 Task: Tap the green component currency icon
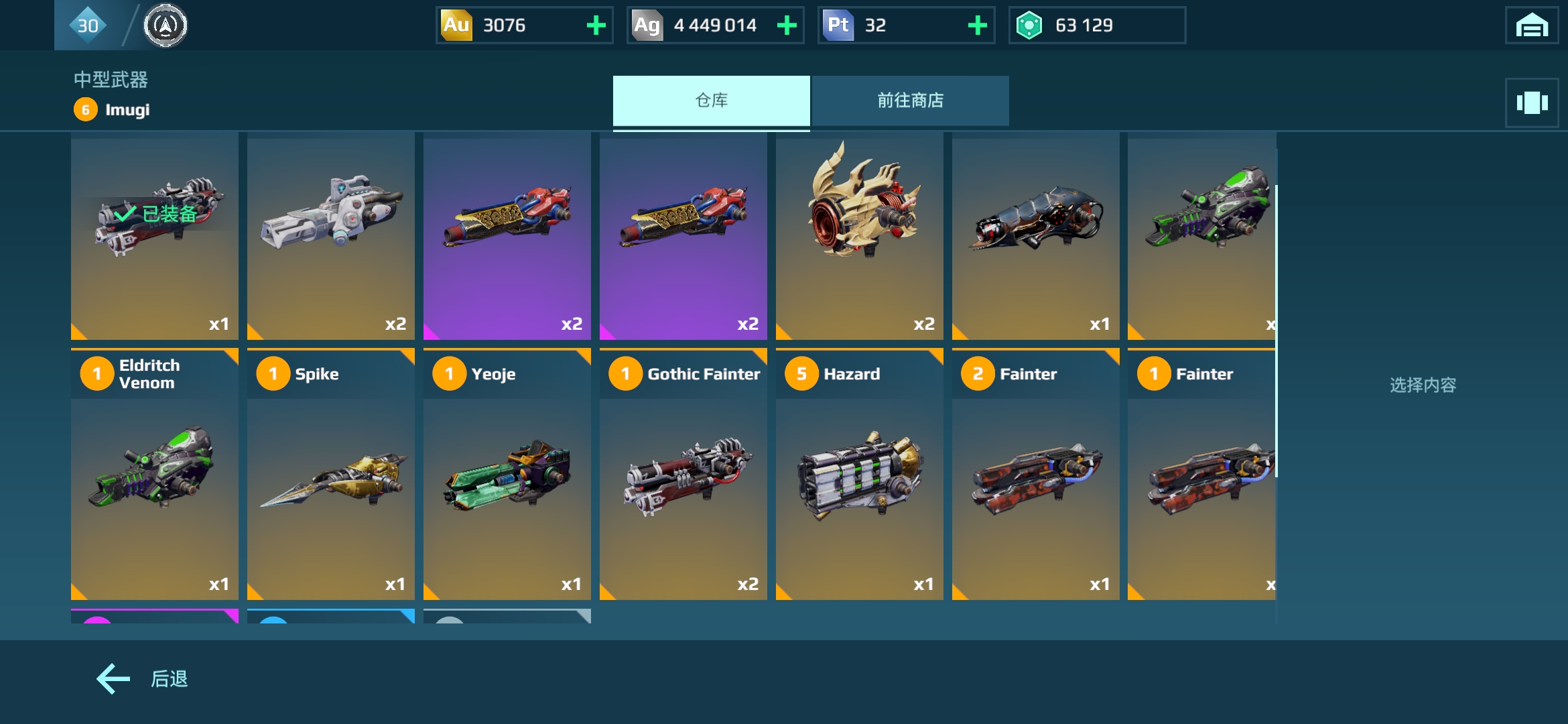click(x=1029, y=25)
